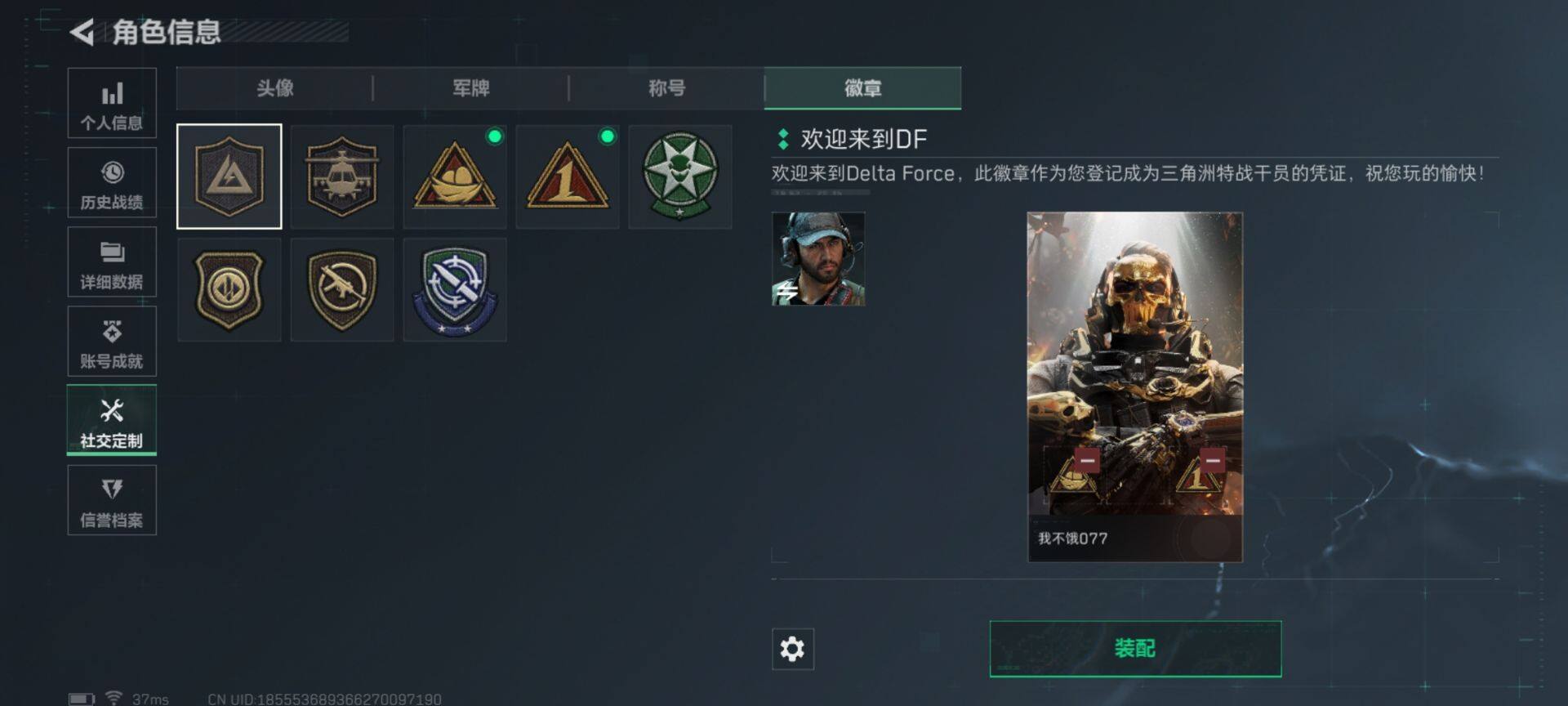Click the golden skull player card preview
The width and height of the screenshot is (1568, 706).
click(1135, 387)
